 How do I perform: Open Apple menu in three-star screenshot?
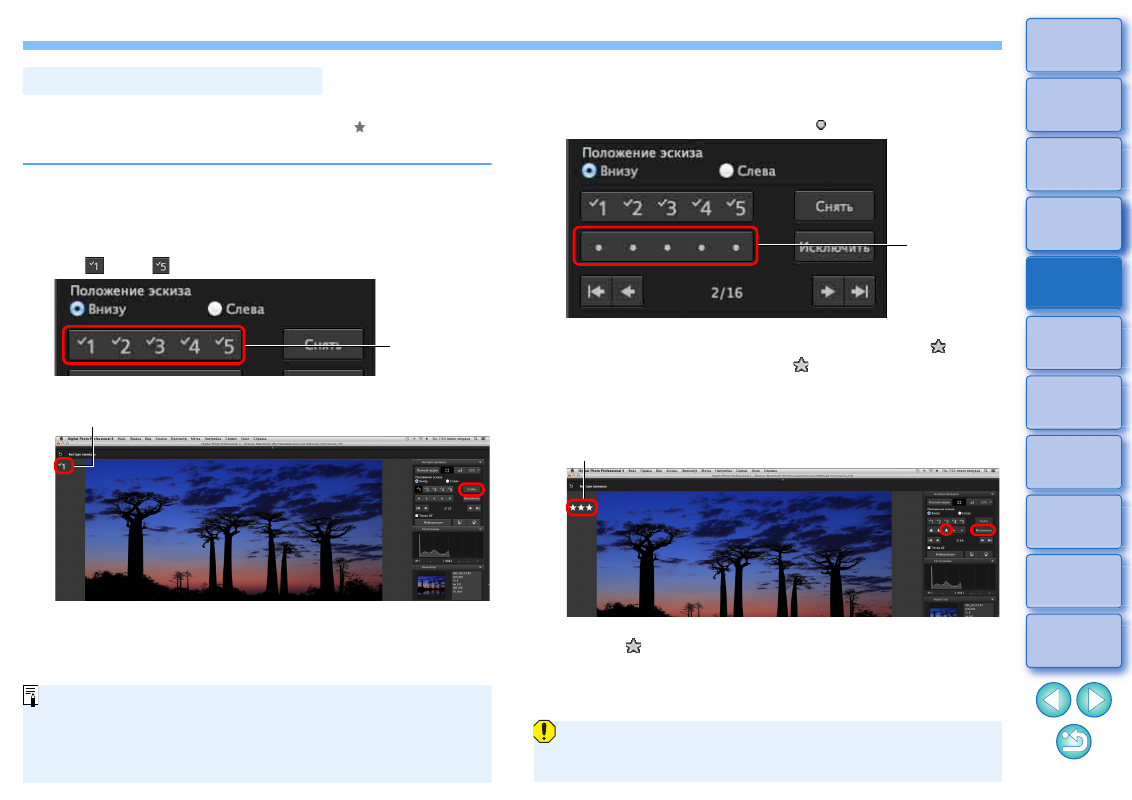tap(572, 471)
